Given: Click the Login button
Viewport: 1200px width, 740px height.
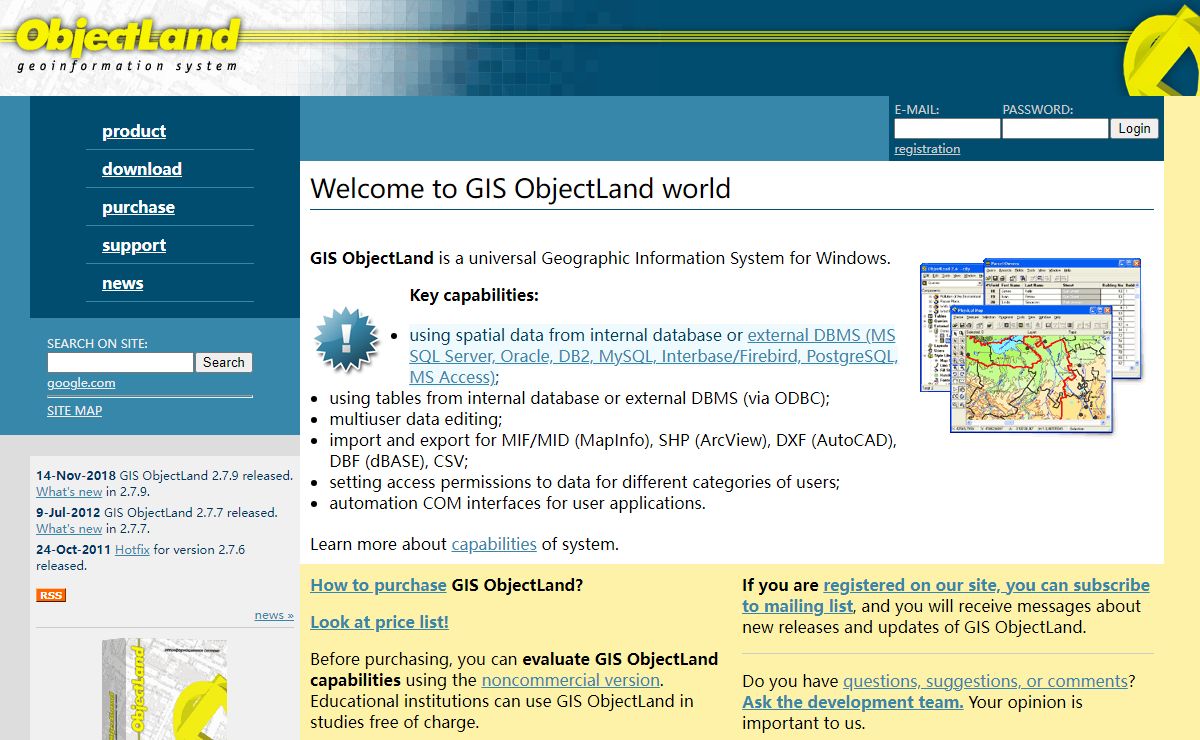Looking at the screenshot, I should click(1134, 129).
